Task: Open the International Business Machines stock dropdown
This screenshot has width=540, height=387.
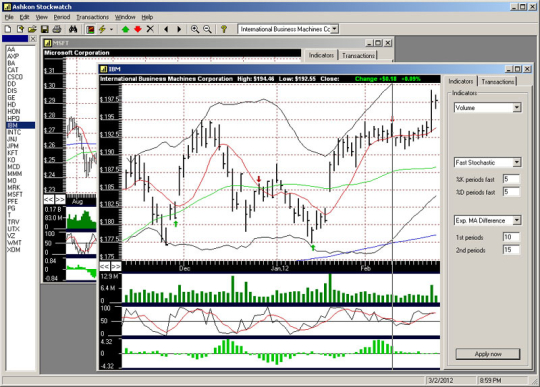Action: (x=335, y=29)
